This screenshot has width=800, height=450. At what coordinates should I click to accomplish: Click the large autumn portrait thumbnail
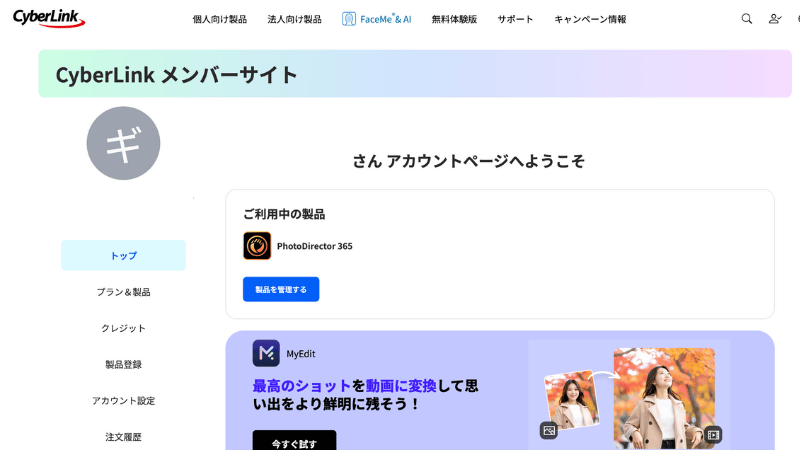click(x=664, y=398)
